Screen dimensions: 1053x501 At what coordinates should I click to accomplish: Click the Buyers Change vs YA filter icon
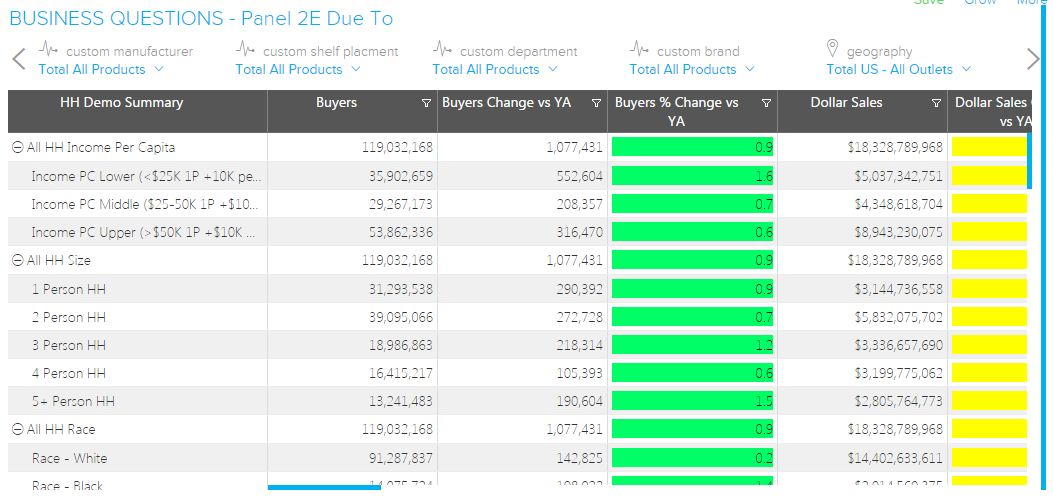coord(597,103)
